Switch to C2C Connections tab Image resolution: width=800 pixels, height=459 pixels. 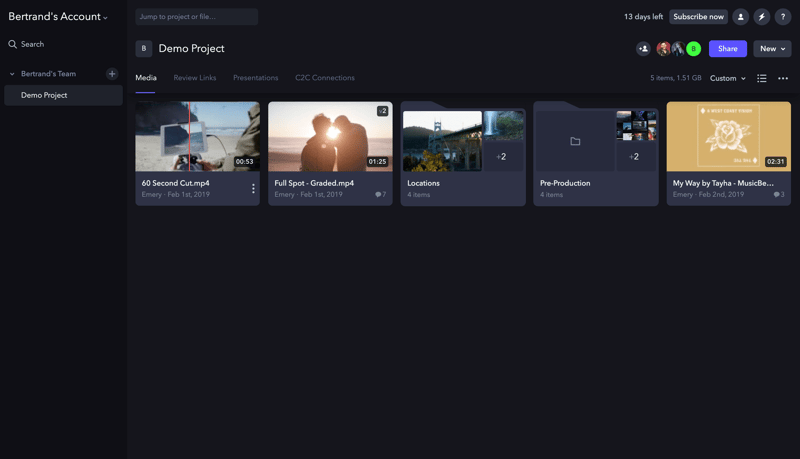(x=324, y=78)
